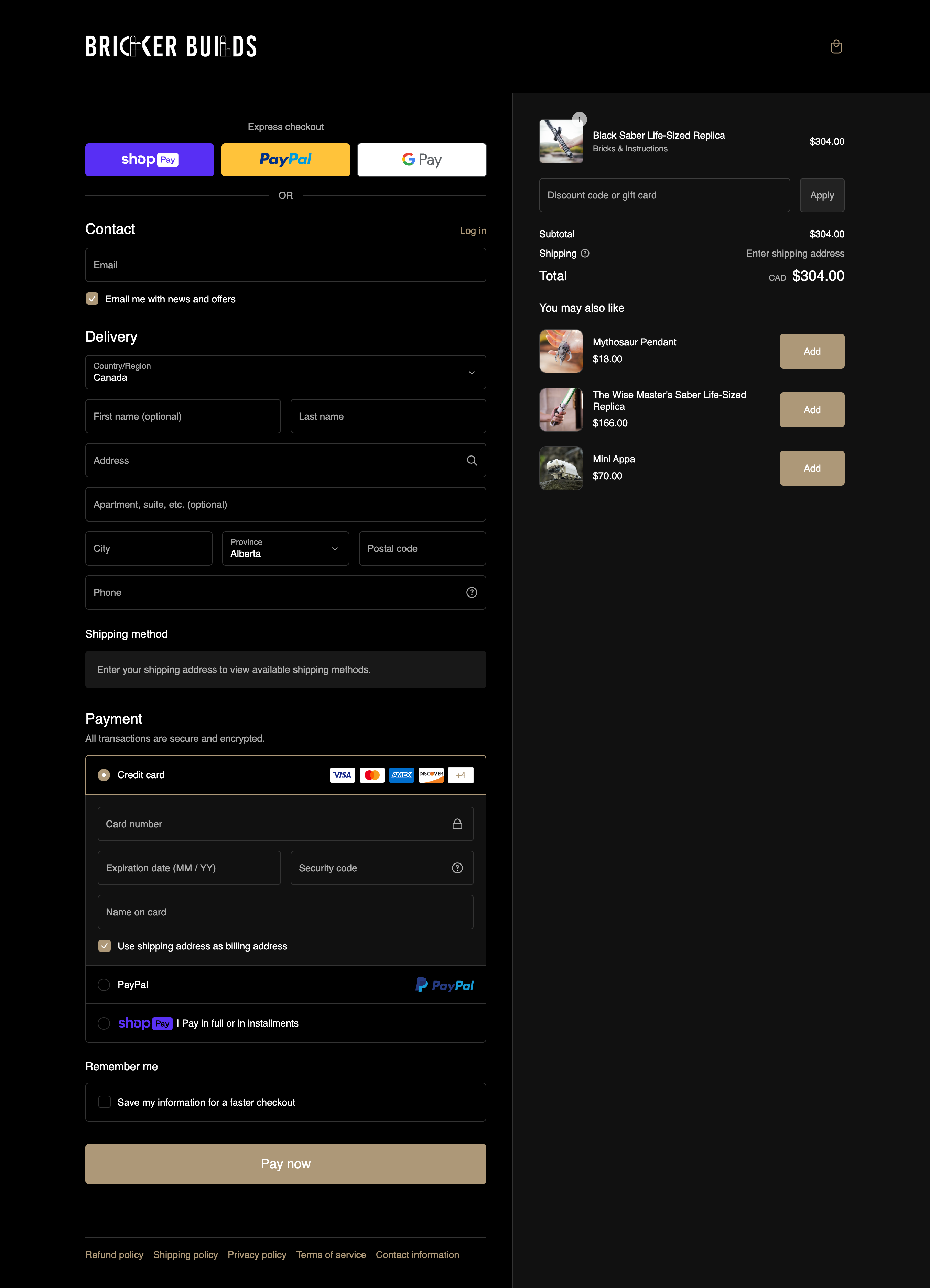
Task: Open the Shipping policy link
Action: click(186, 1255)
